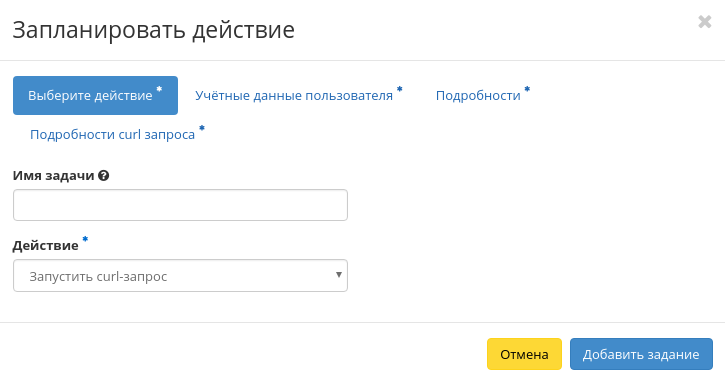Click the asterisk after Подробности curl запроса

[202, 128]
